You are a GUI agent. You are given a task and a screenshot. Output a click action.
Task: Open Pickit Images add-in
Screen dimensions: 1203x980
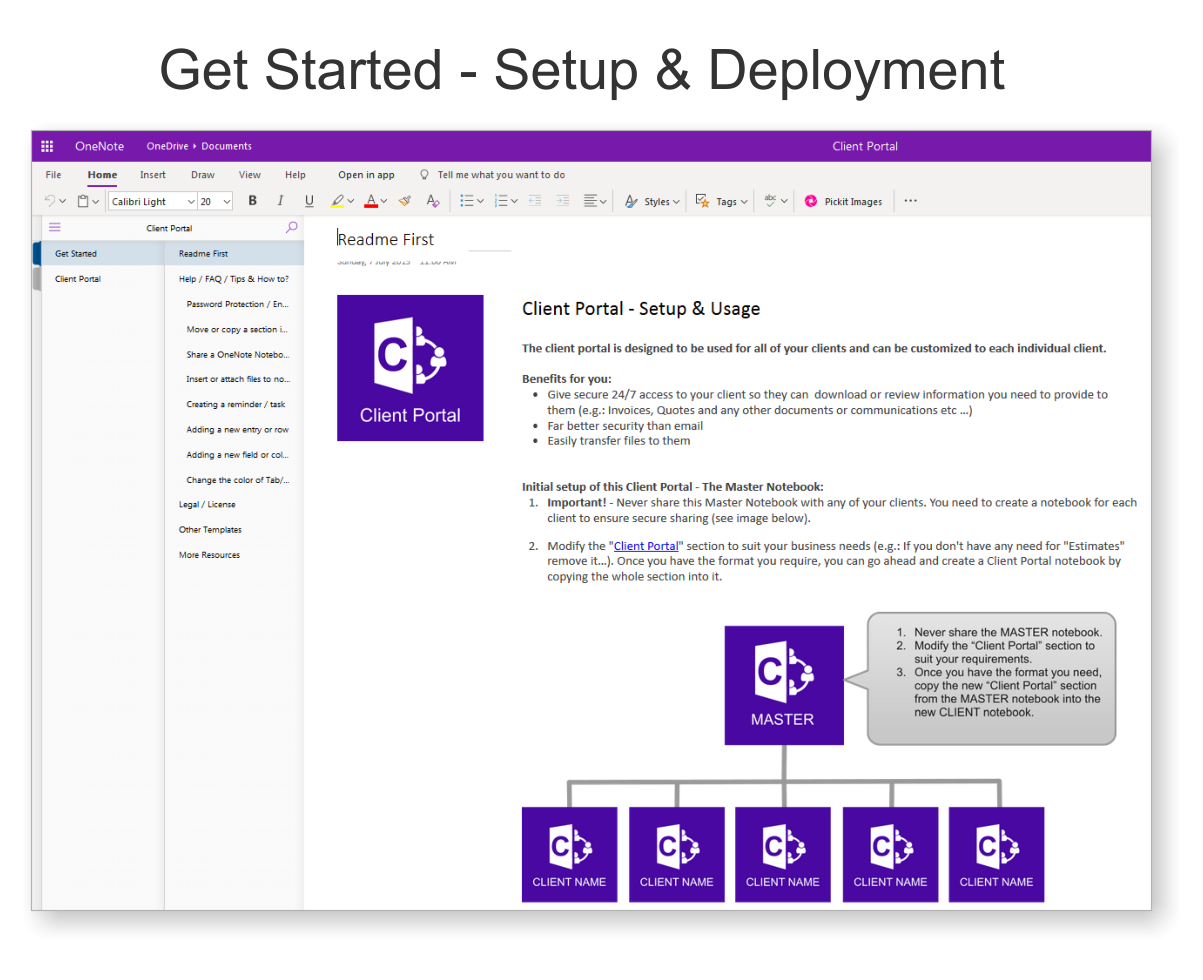pyautogui.click(x=843, y=201)
